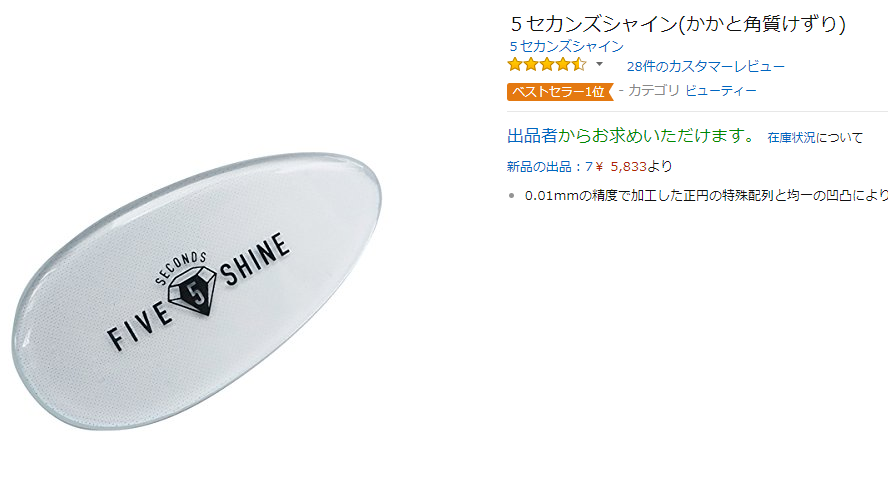Click the FIVE text on product image

(x=139, y=327)
